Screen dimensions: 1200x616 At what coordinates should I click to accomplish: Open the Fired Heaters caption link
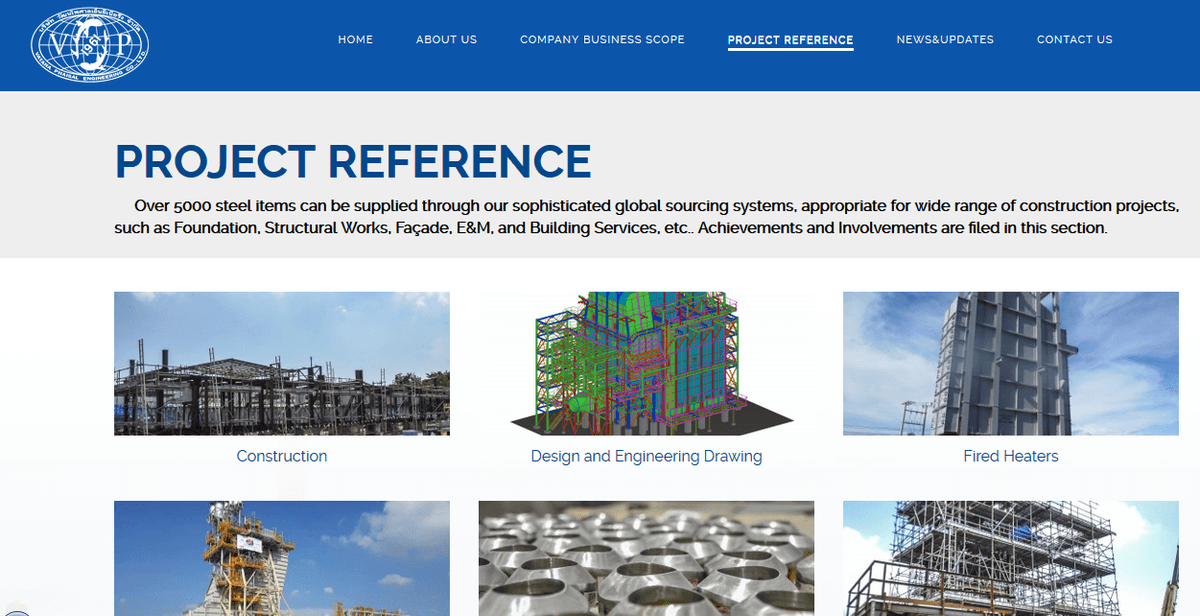(x=1010, y=456)
